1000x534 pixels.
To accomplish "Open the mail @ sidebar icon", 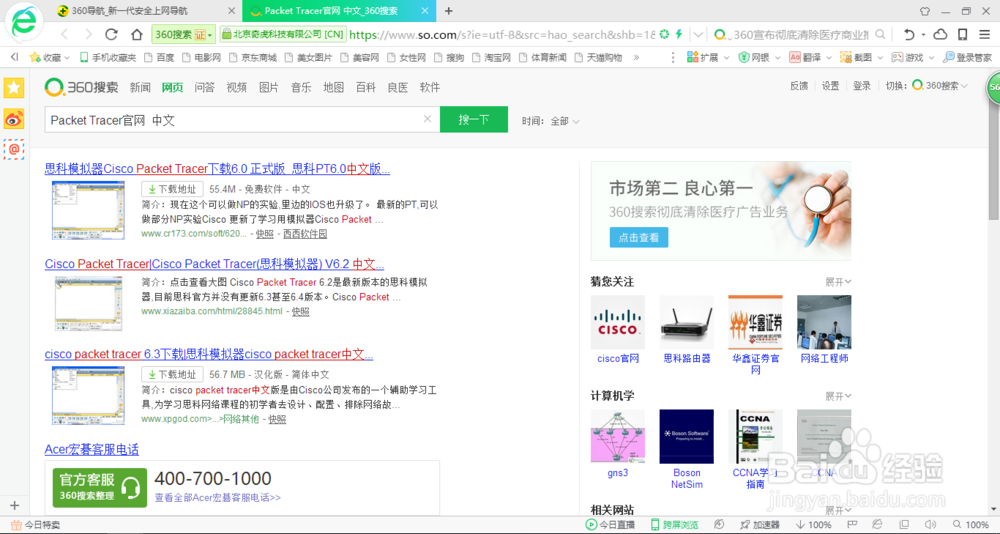I will point(13,150).
